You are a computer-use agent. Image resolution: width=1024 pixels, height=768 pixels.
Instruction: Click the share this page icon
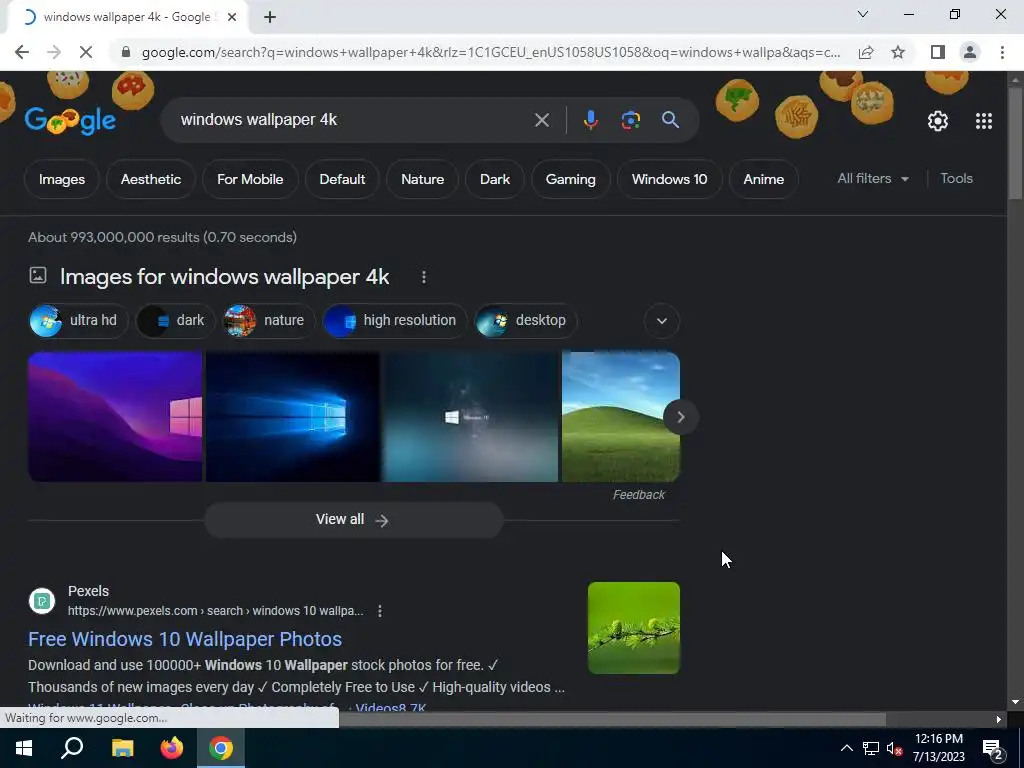tap(866, 52)
